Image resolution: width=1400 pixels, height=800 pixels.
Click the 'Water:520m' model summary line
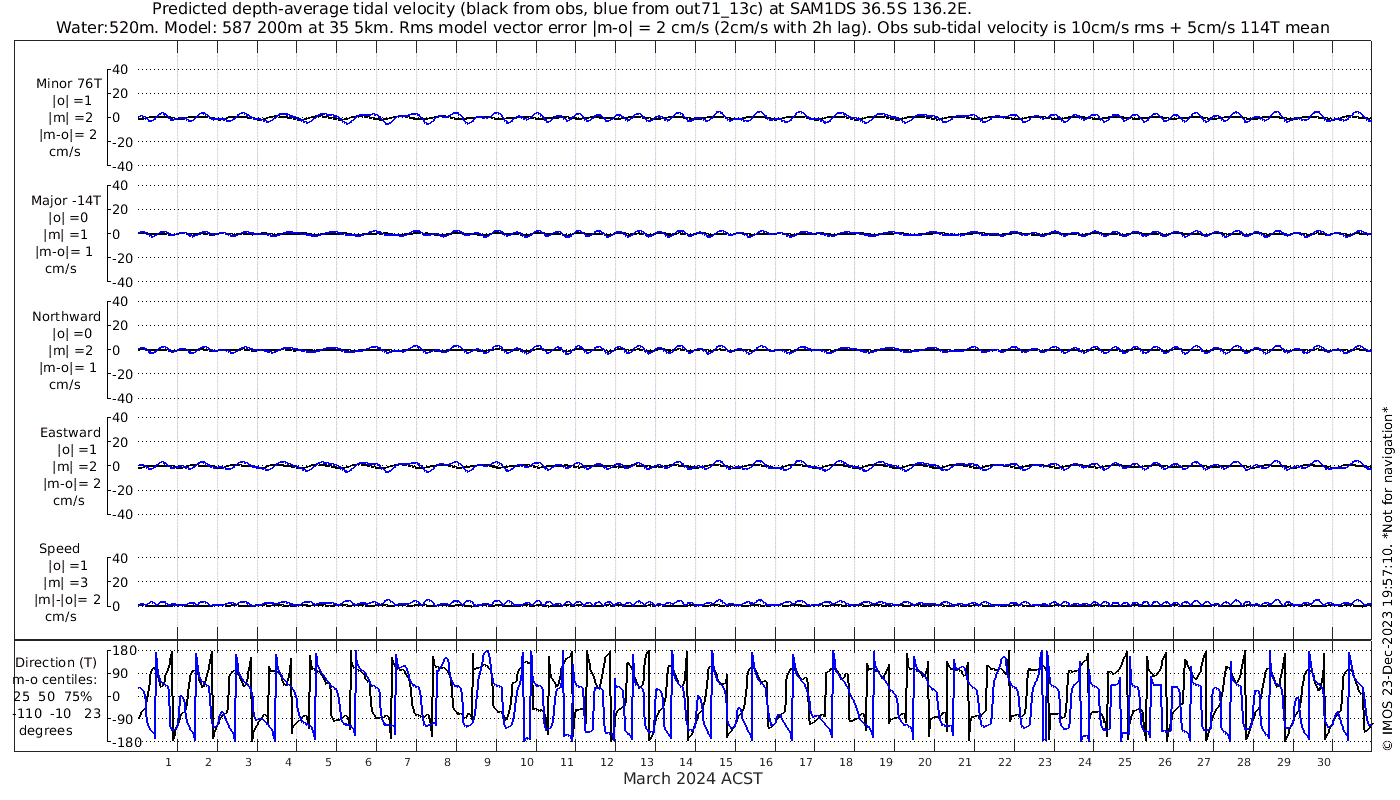point(693,27)
